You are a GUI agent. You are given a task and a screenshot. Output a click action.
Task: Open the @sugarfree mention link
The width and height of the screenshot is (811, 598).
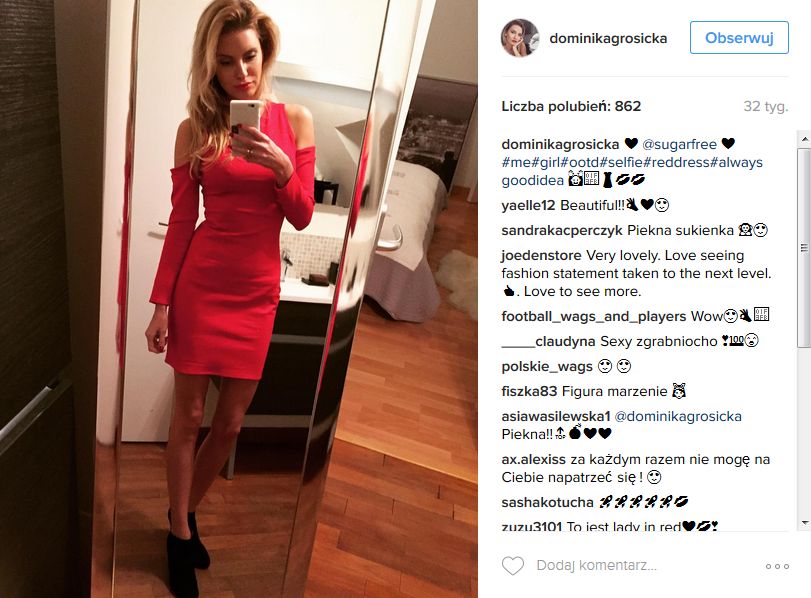[x=679, y=144]
